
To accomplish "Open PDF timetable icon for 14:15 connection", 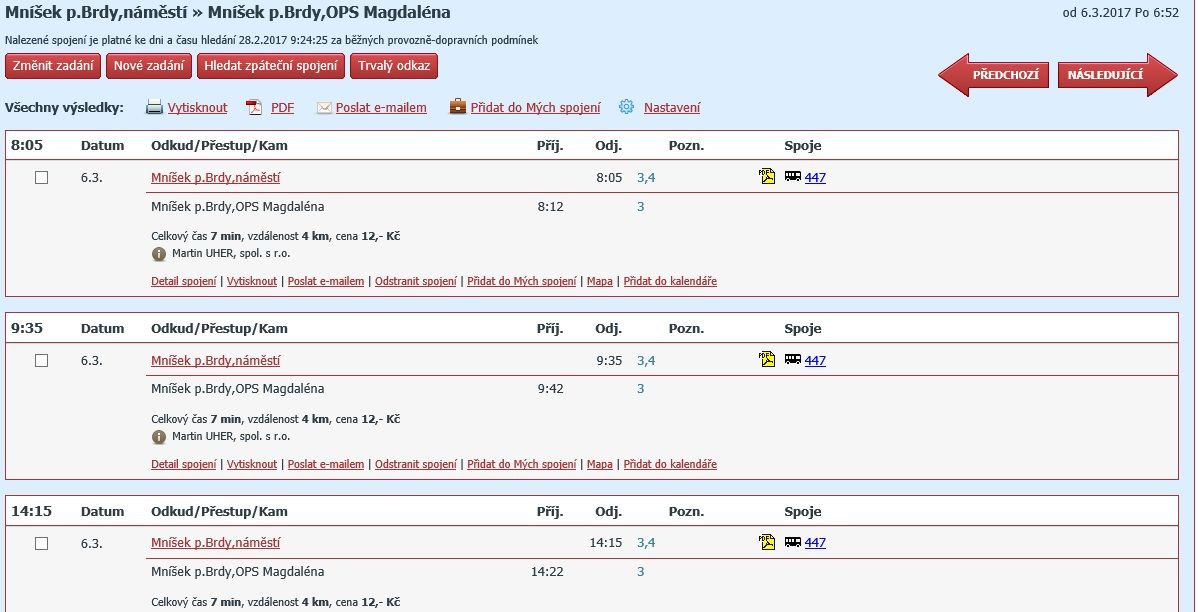I will [x=766, y=542].
